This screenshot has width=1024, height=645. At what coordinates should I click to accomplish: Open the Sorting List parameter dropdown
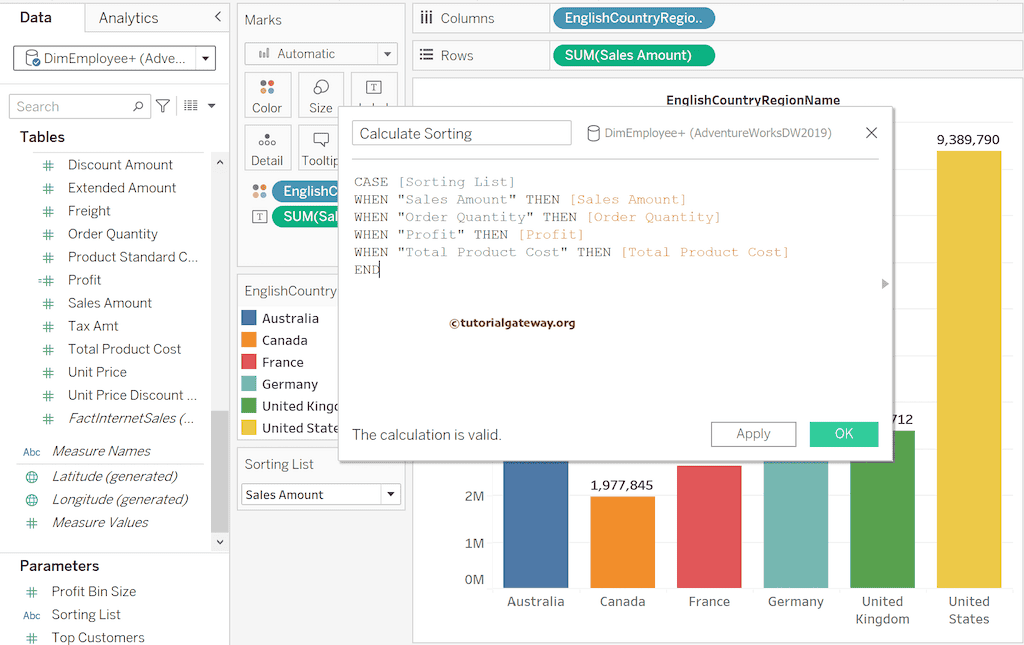390,495
